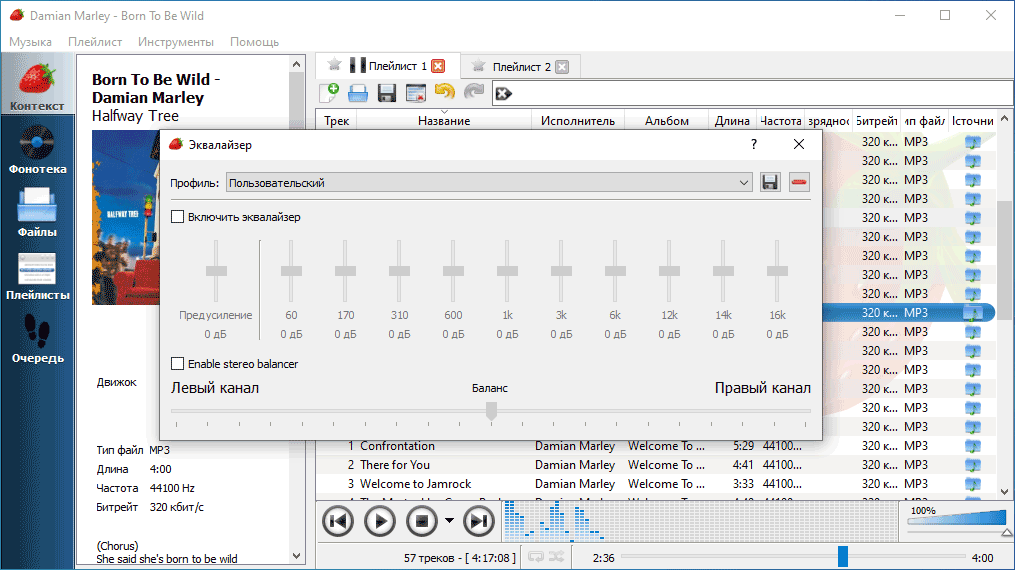Viewport: 1015px width, 570px height.
Task: Select the Confrontation track row
Action: tap(655, 446)
